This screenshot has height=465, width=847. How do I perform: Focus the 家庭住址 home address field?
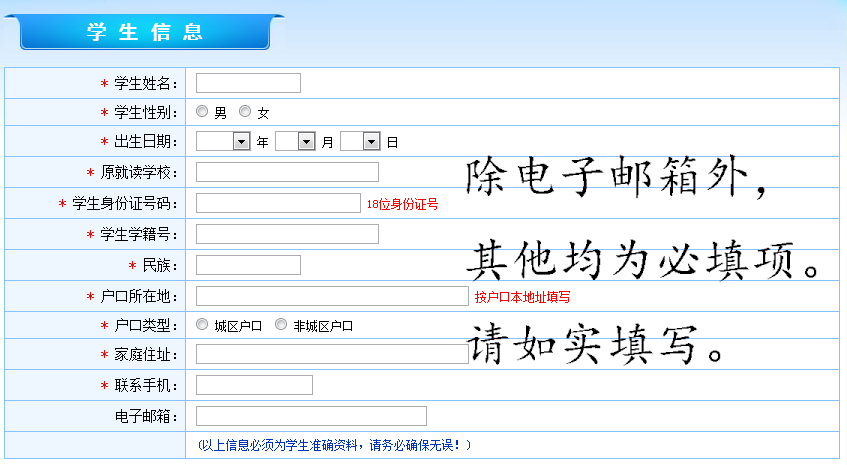331,354
